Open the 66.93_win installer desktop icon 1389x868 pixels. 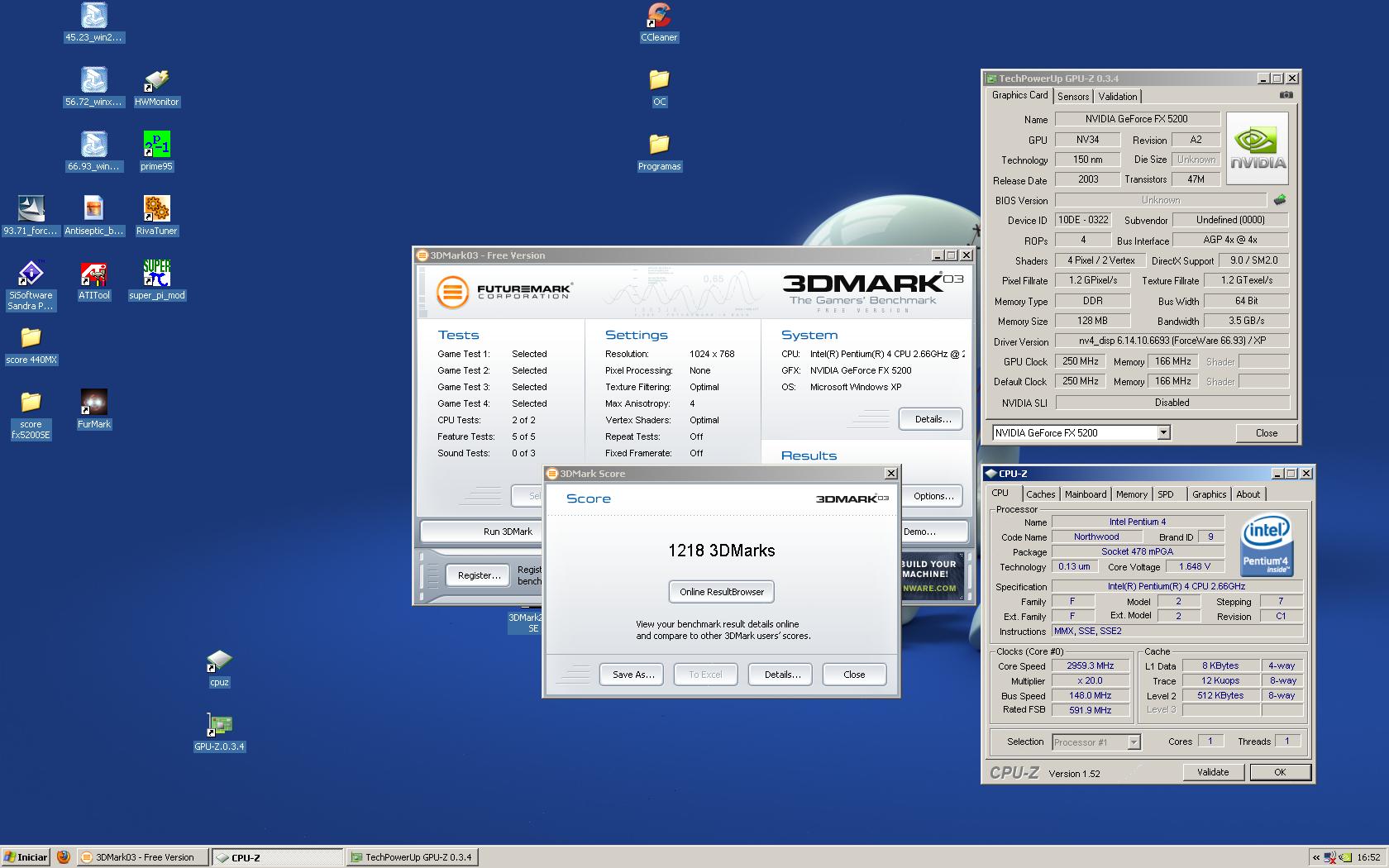pyautogui.click(x=93, y=151)
